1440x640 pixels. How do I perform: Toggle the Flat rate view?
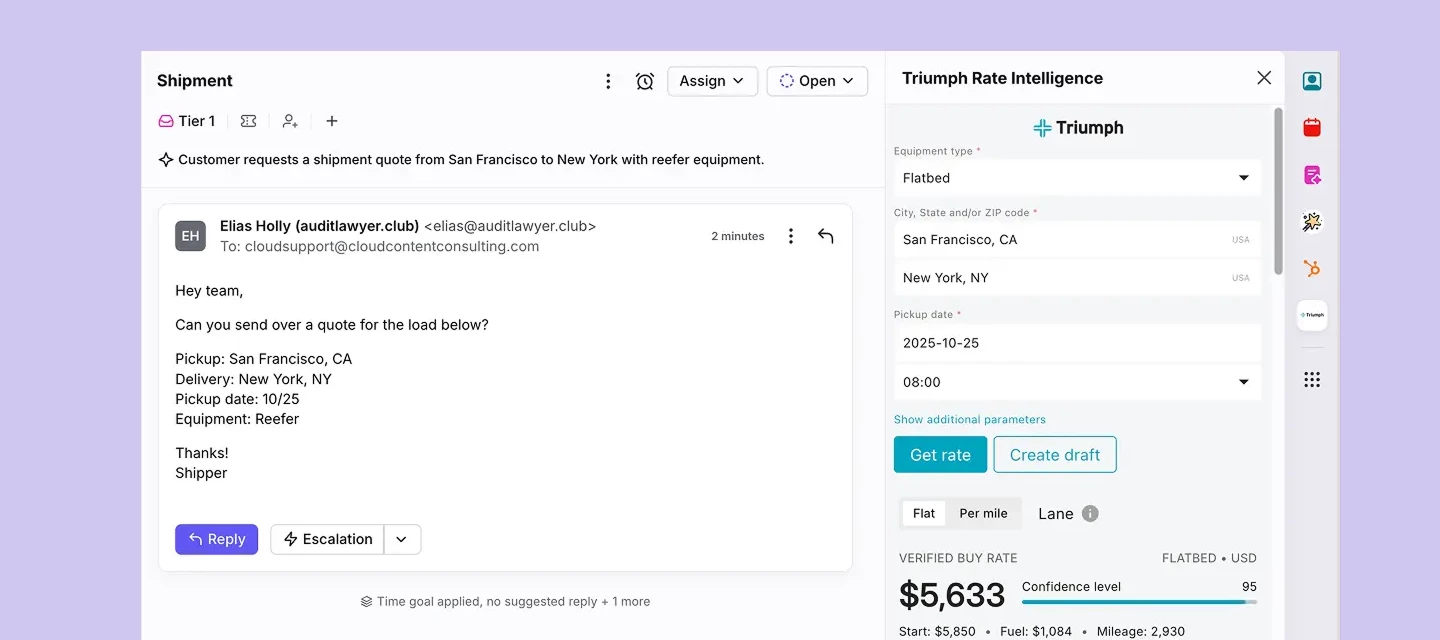923,513
